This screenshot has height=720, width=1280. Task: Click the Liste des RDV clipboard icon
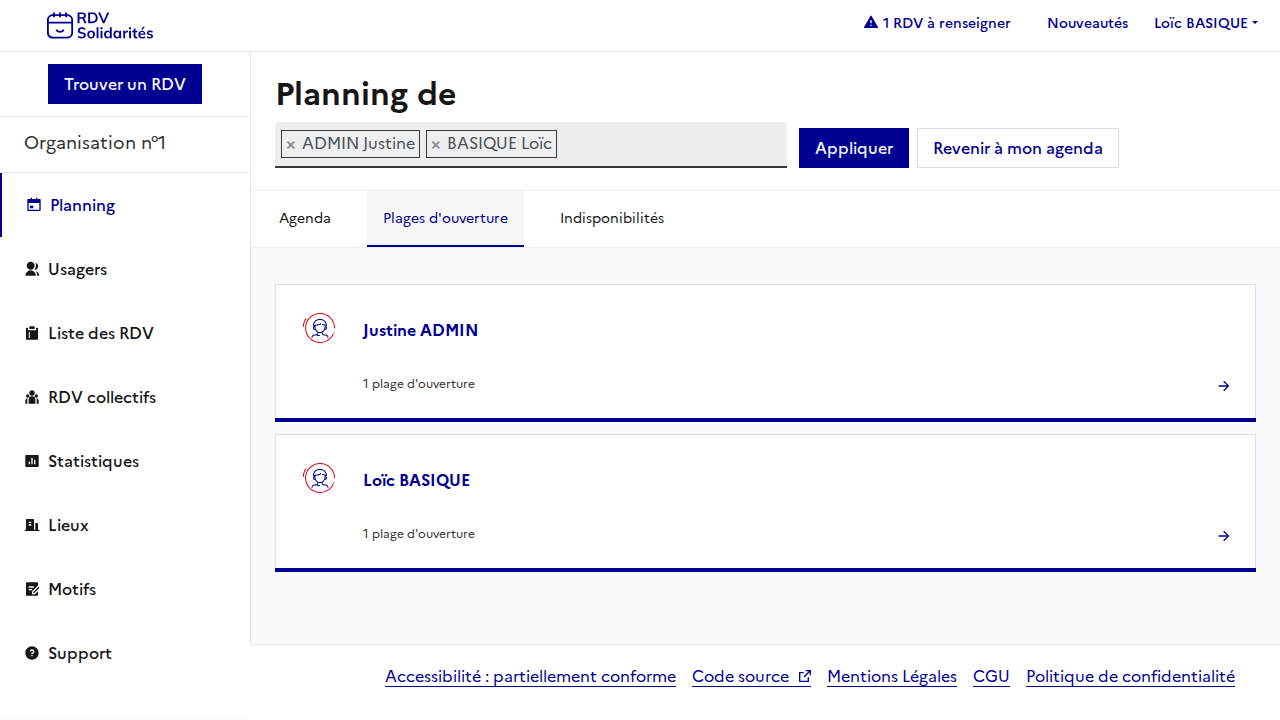pos(32,333)
